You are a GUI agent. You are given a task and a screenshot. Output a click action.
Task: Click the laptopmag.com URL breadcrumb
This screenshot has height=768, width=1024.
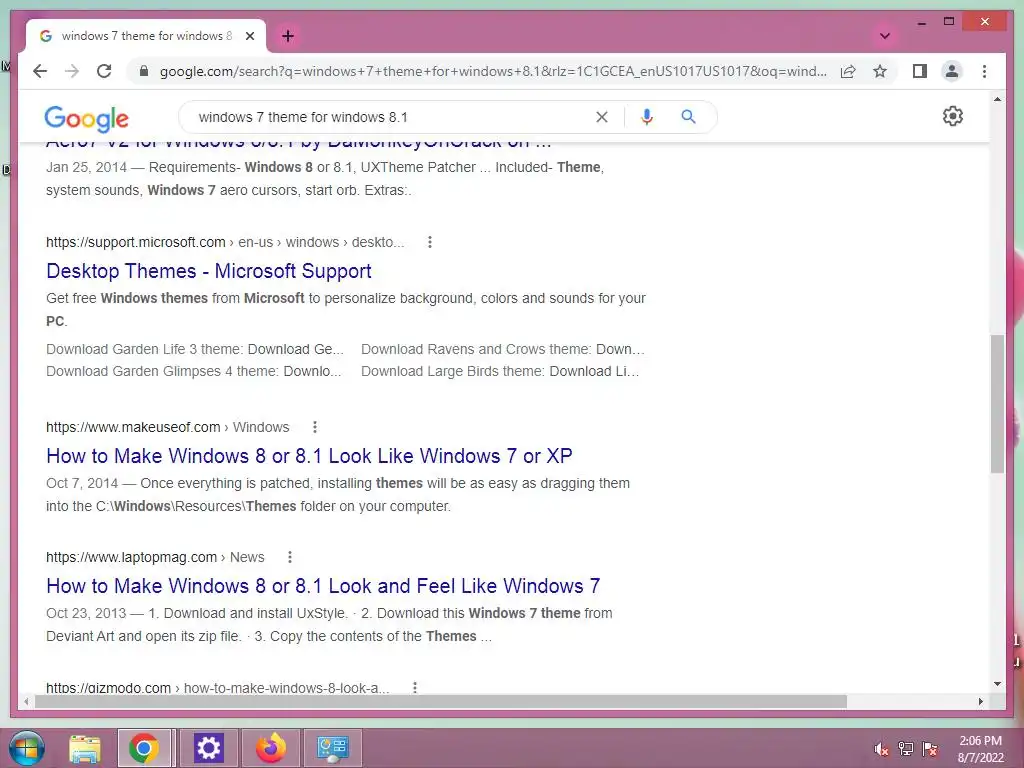tap(155, 557)
